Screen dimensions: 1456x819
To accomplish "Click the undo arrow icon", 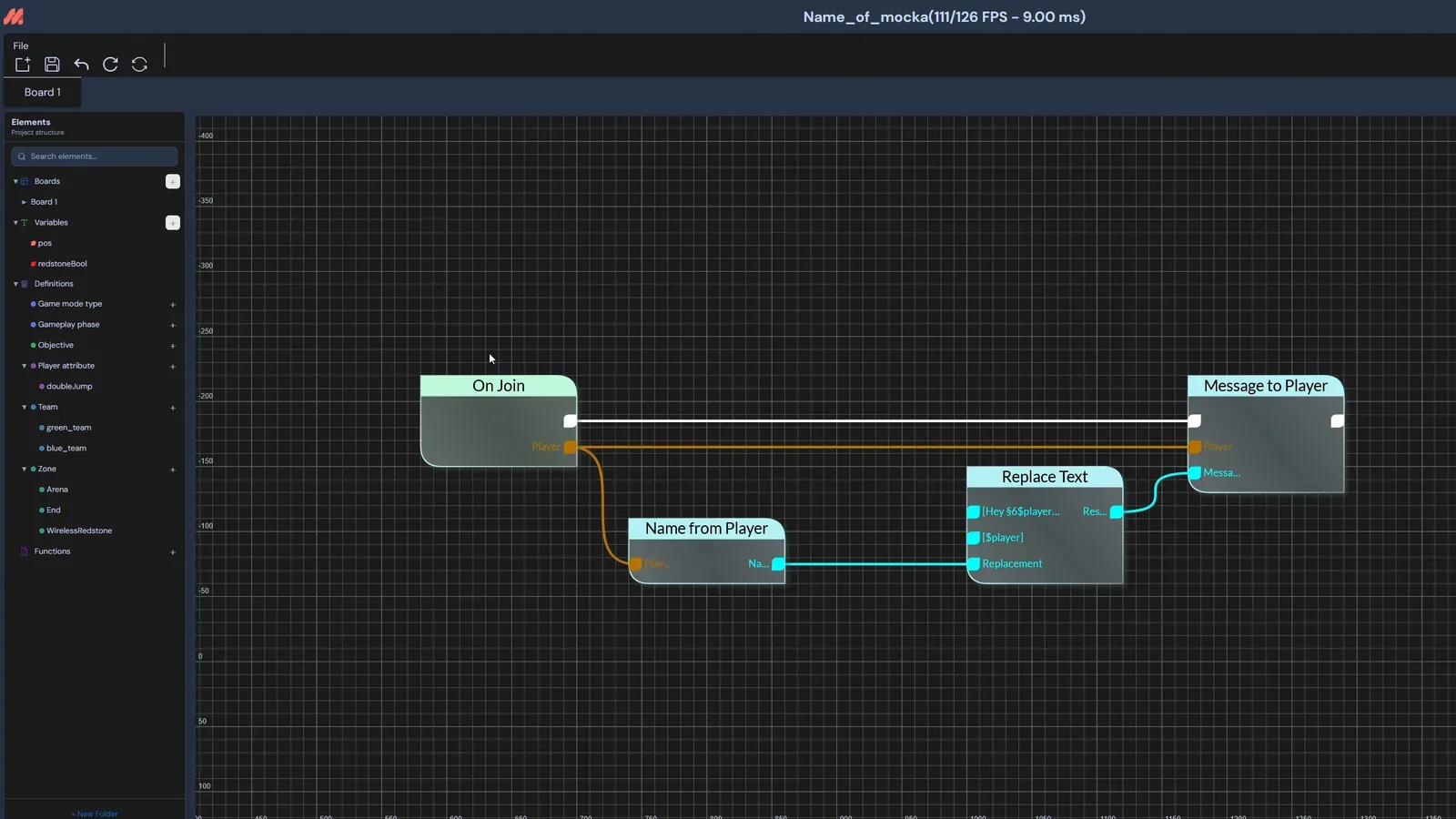I will pos(81,65).
